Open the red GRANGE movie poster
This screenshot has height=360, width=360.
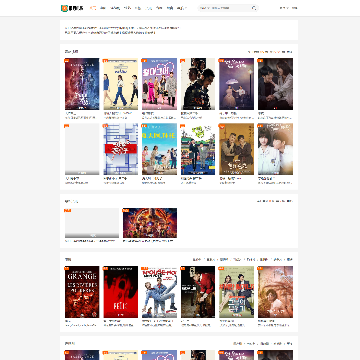click(82, 292)
